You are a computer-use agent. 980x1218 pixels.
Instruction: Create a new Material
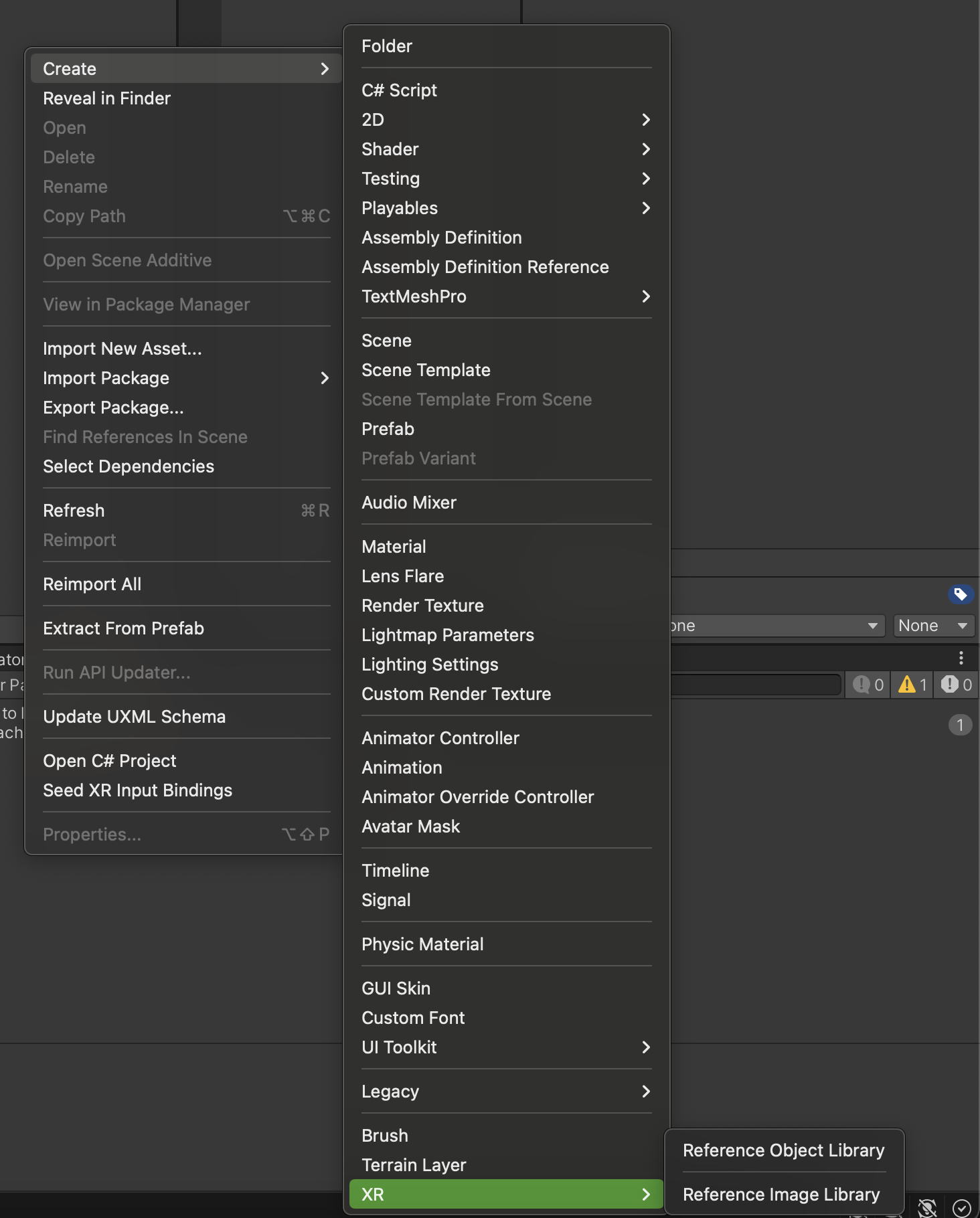pyautogui.click(x=506, y=547)
